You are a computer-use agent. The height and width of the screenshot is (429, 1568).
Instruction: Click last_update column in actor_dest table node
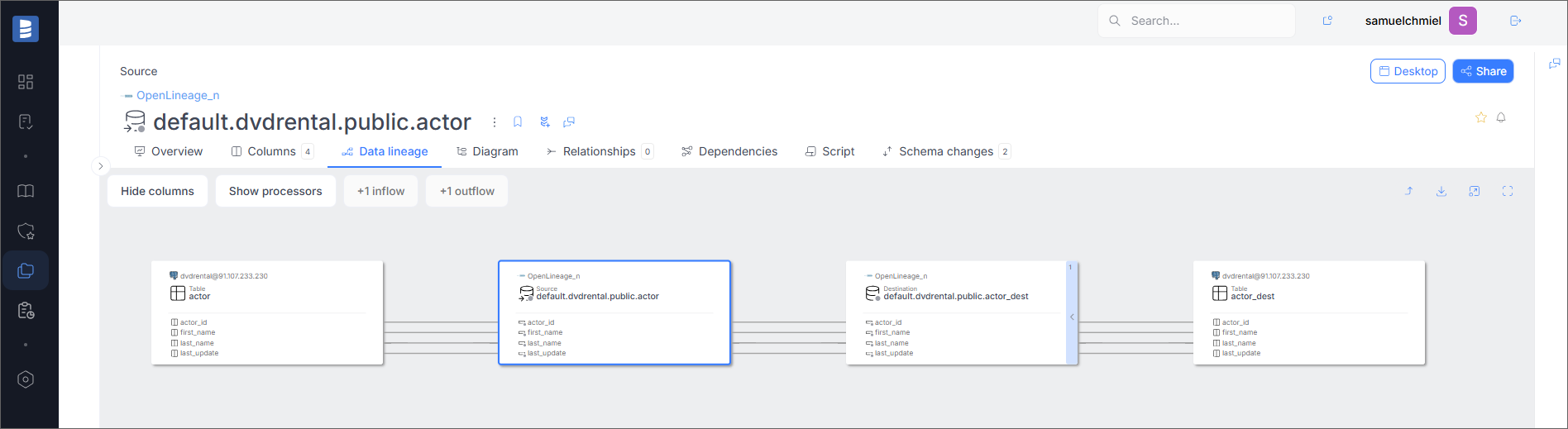point(1241,353)
